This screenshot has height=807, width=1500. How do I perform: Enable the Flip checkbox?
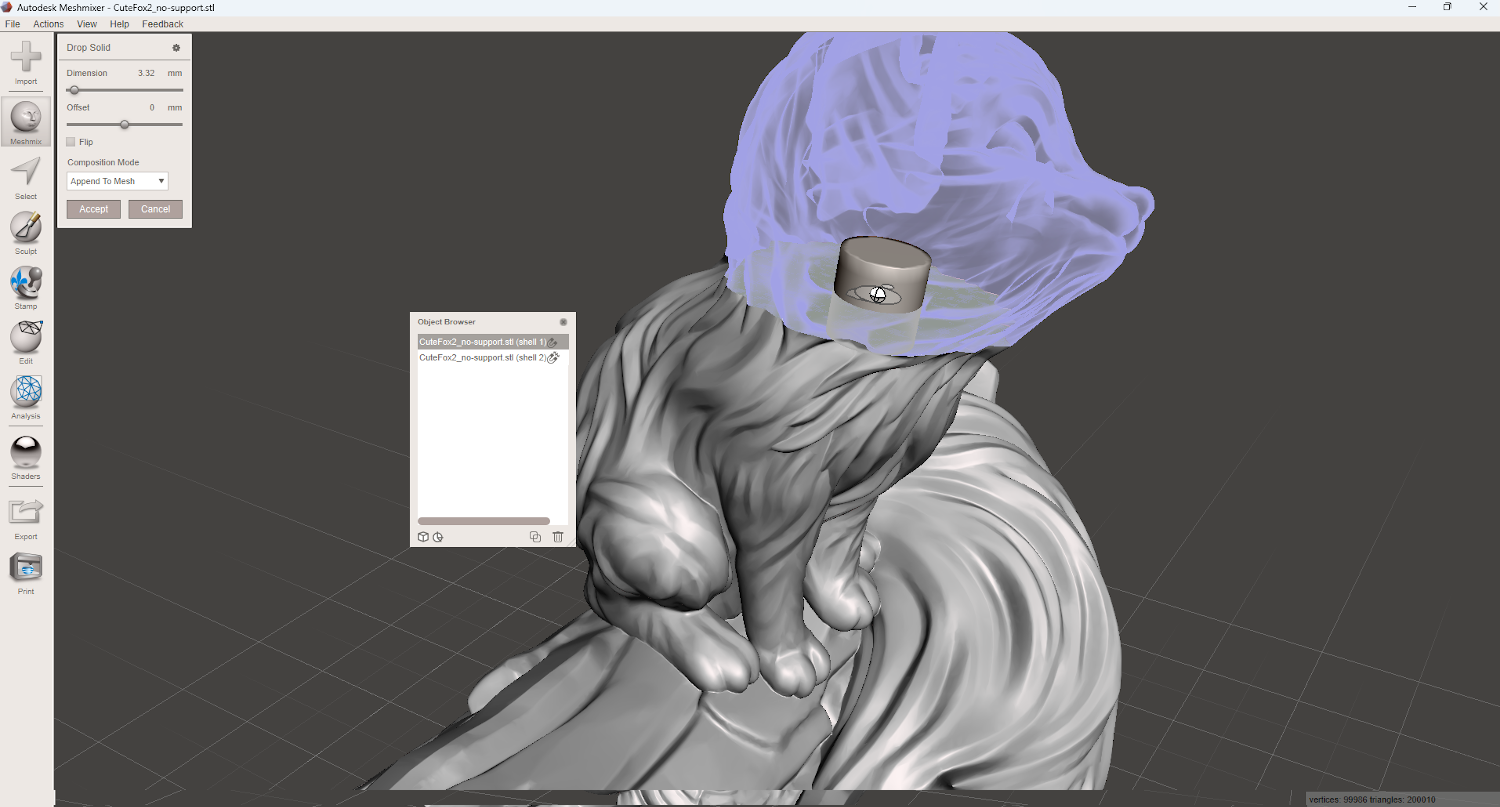click(71, 142)
